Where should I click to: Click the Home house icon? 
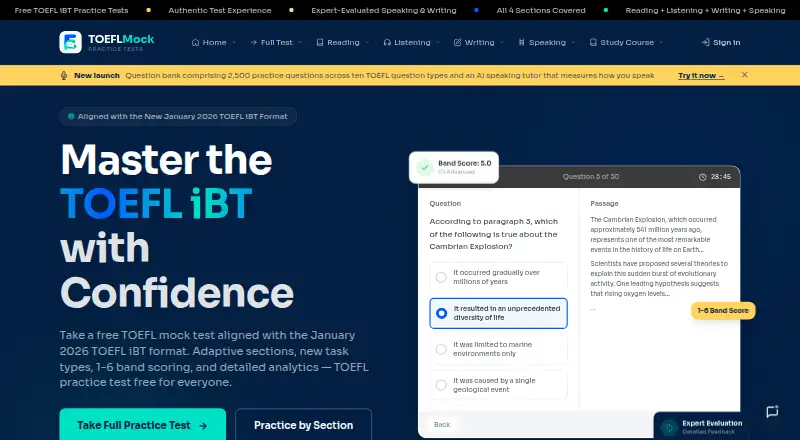click(195, 42)
